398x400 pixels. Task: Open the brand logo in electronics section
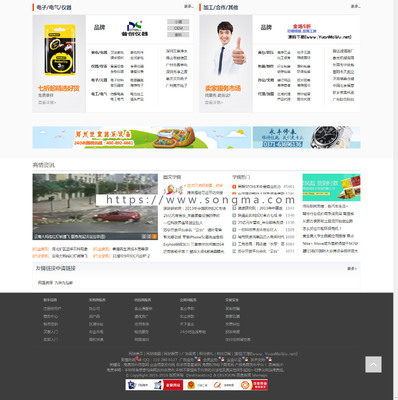(135, 29)
